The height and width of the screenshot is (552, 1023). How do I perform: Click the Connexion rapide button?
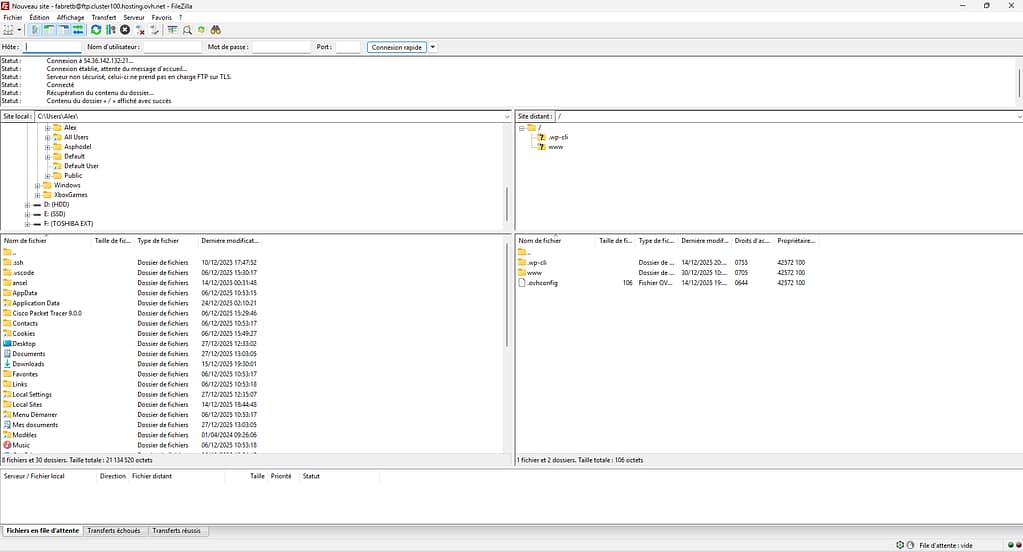coord(396,47)
